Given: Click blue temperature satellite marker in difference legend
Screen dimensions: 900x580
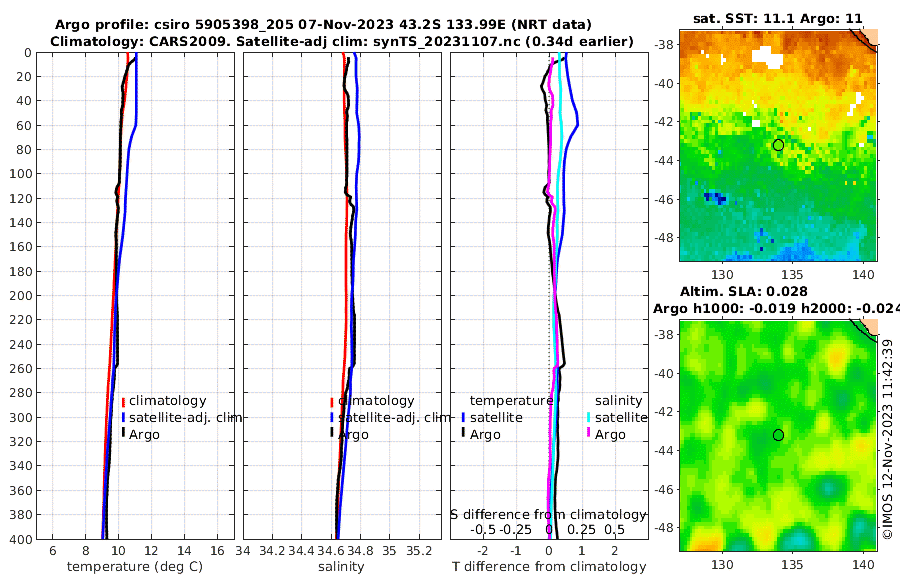Looking at the screenshot, I should 463,417.
